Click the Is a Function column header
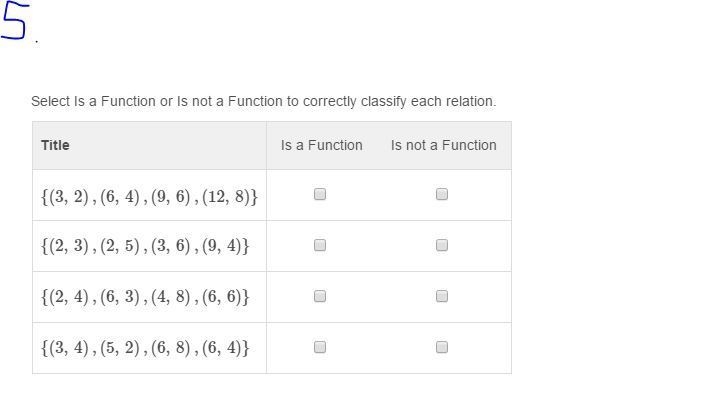723x417 pixels. click(x=321, y=145)
